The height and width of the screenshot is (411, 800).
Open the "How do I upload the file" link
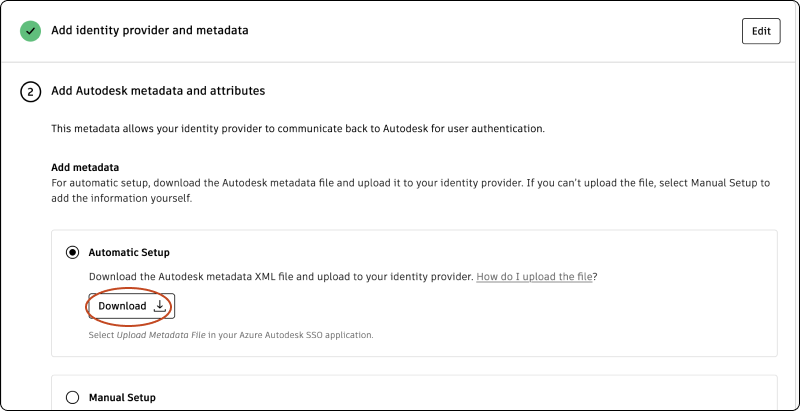(x=535, y=276)
